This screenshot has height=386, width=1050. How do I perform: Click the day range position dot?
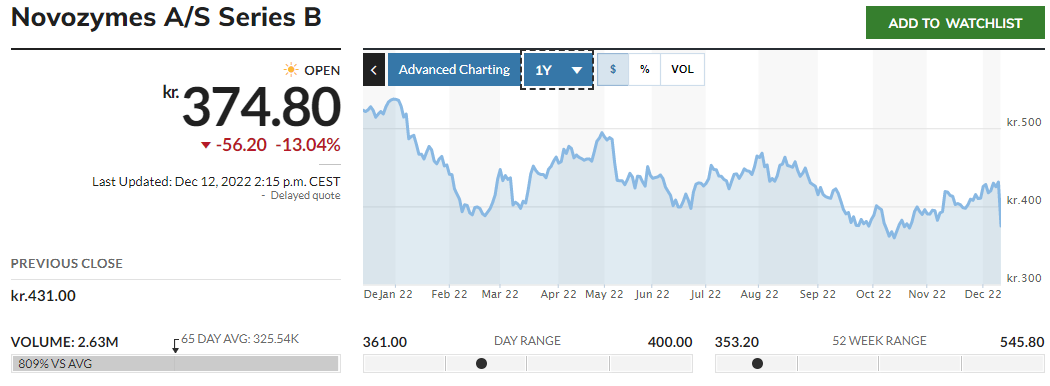(481, 363)
